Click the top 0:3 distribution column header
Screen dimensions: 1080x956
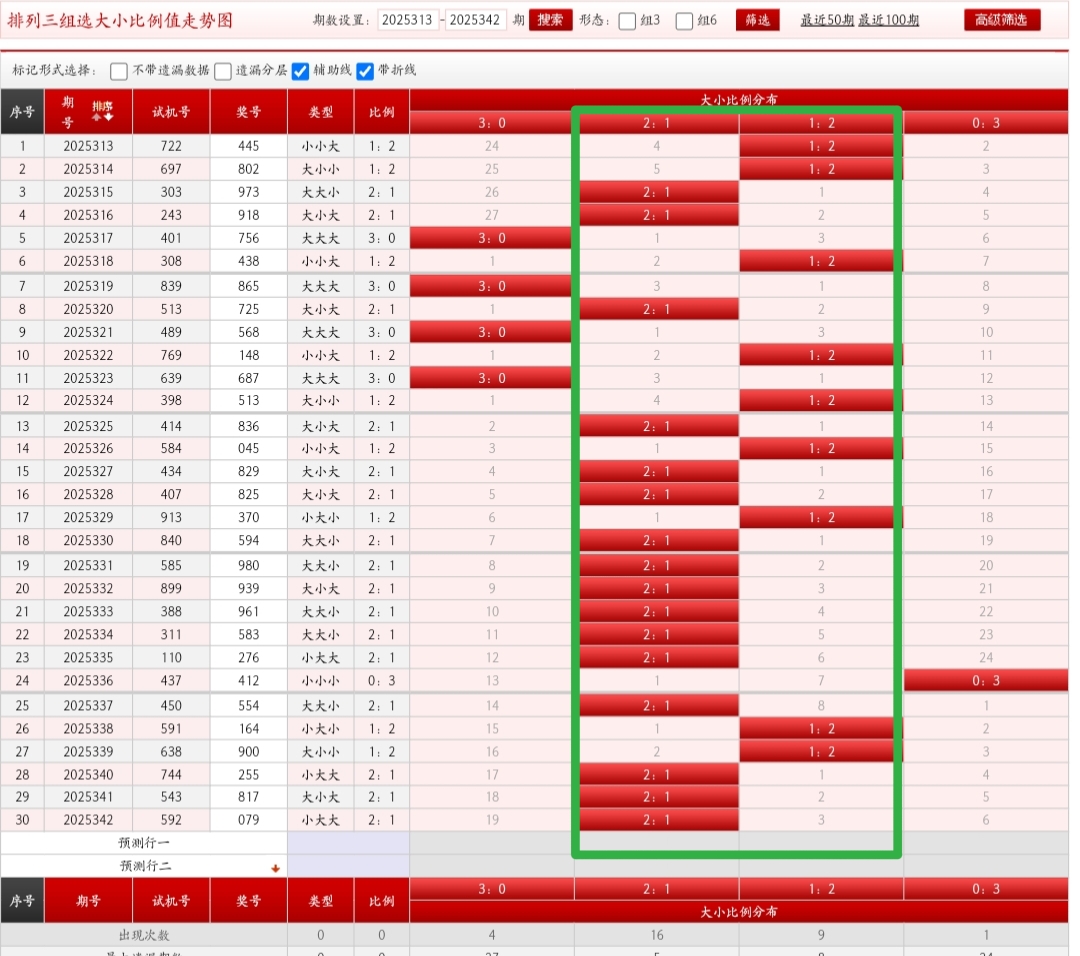click(986, 123)
